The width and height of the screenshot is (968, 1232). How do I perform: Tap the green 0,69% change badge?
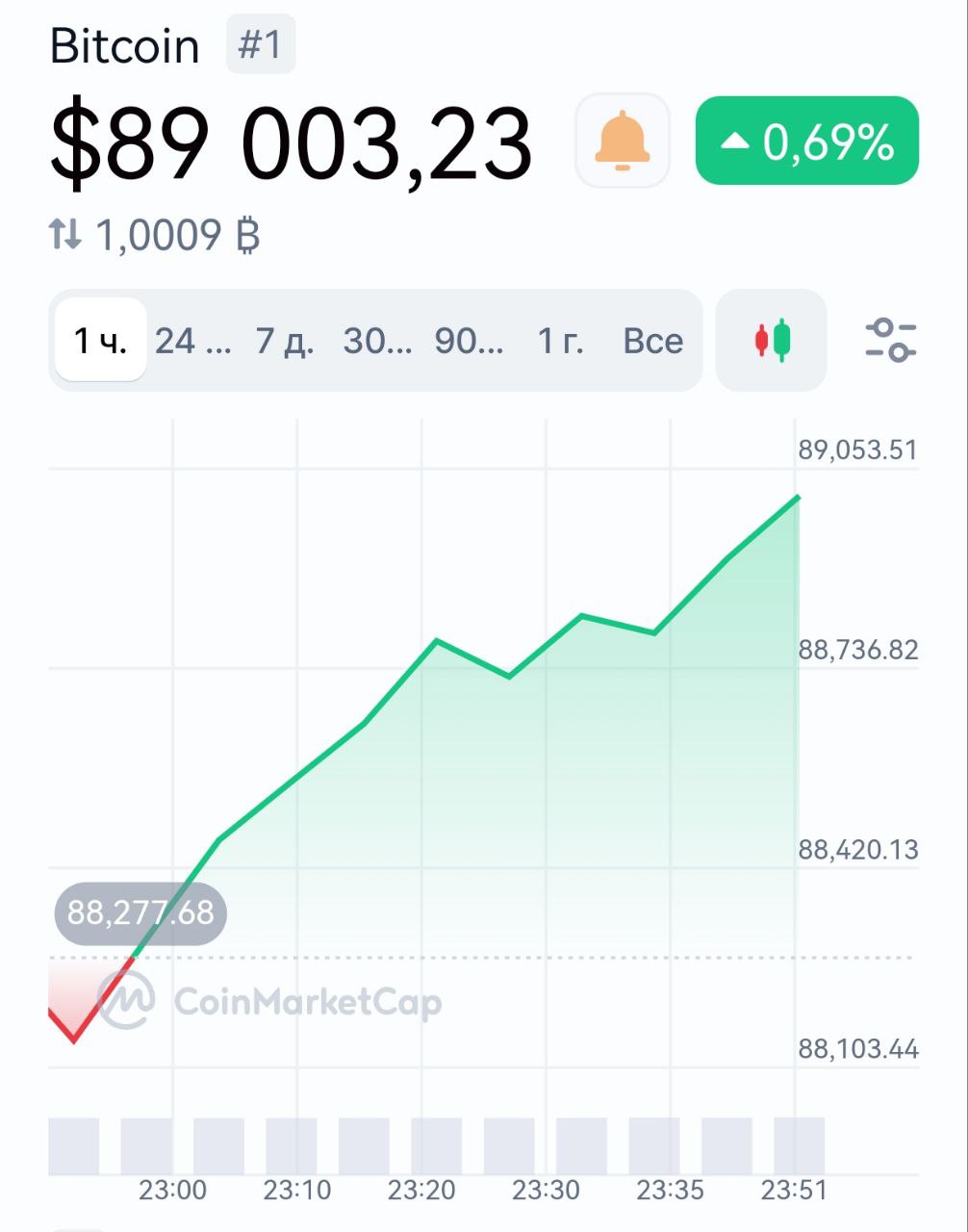tap(806, 141)
